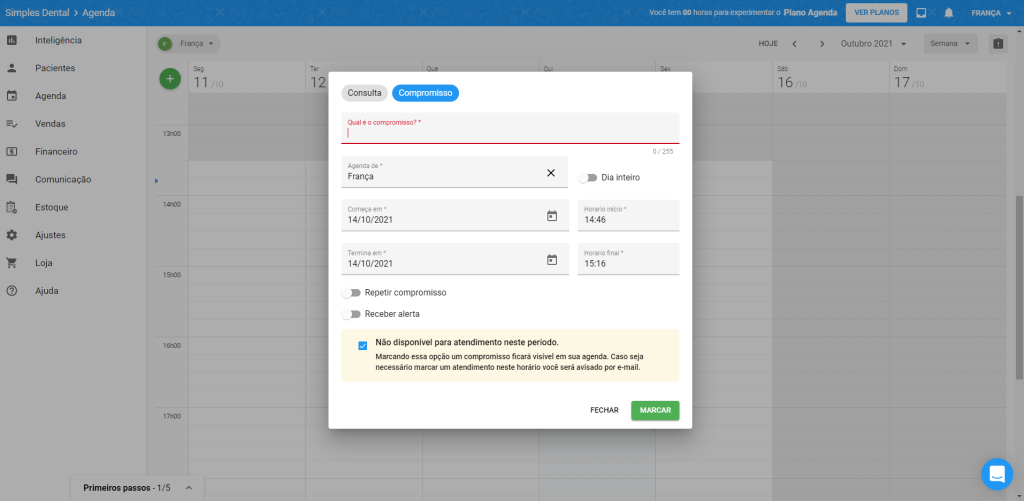This screenshot has width=1024, height=501.
Task: Open the Termina em calendar picker icon
Action: (552, 259)
